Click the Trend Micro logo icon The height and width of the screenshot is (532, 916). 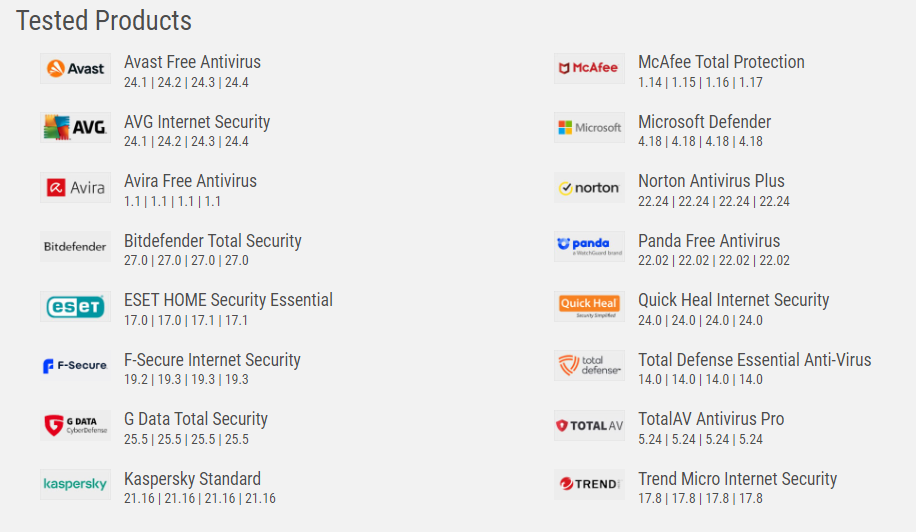click(x=589, y=485)
